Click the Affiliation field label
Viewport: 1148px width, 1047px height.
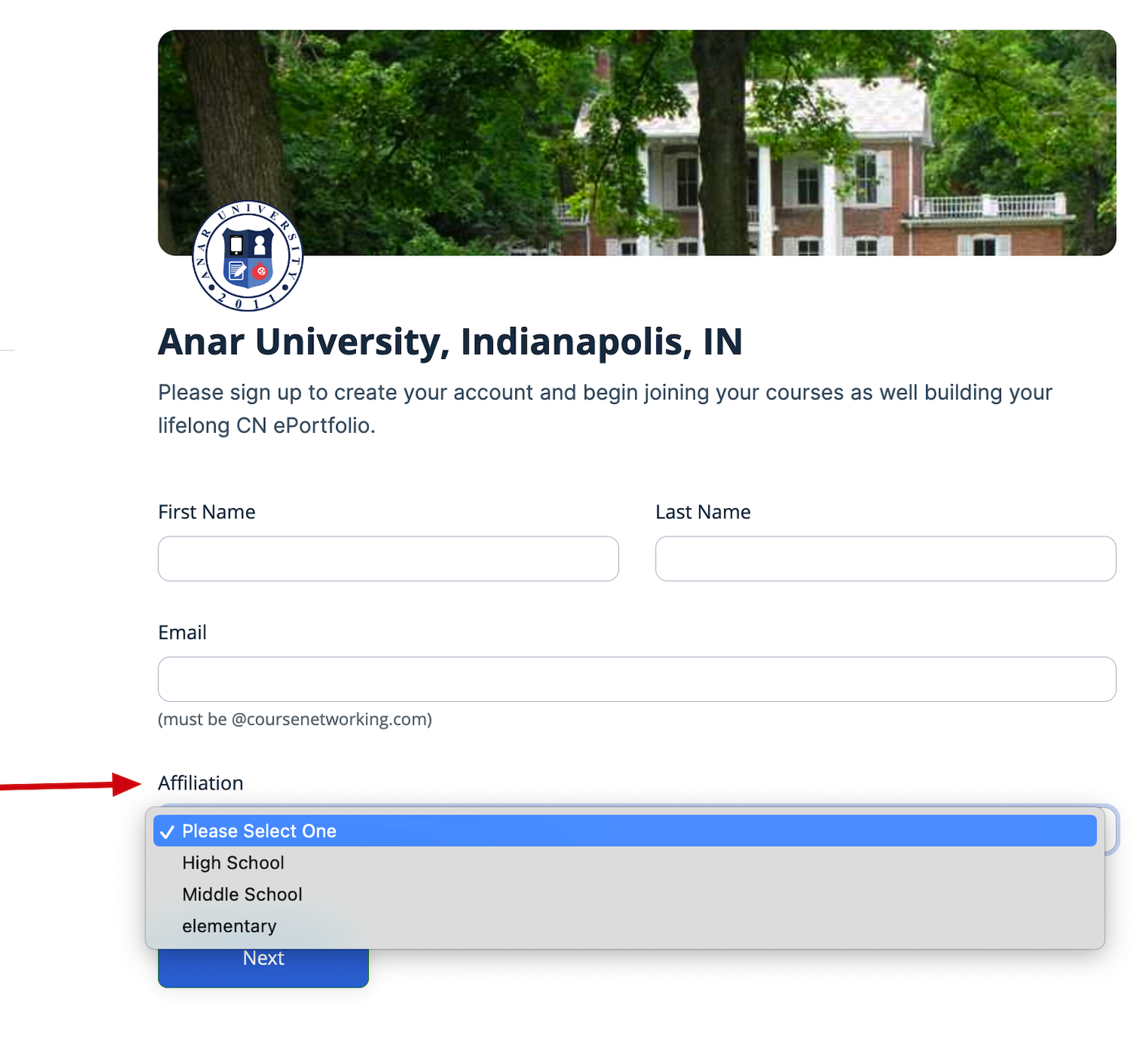(x=200, y=783)
